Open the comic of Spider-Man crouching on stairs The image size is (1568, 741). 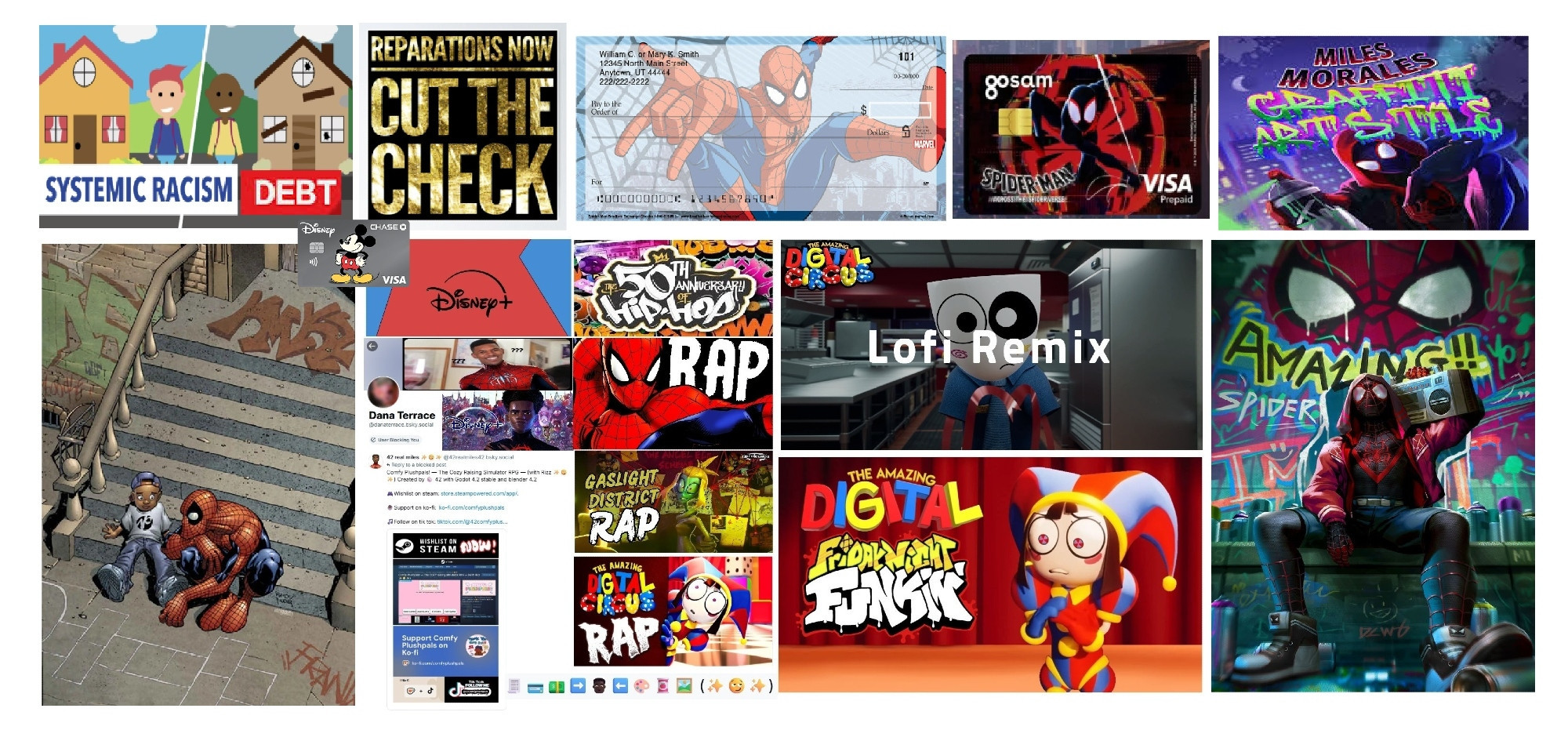(x=198, y=474)
